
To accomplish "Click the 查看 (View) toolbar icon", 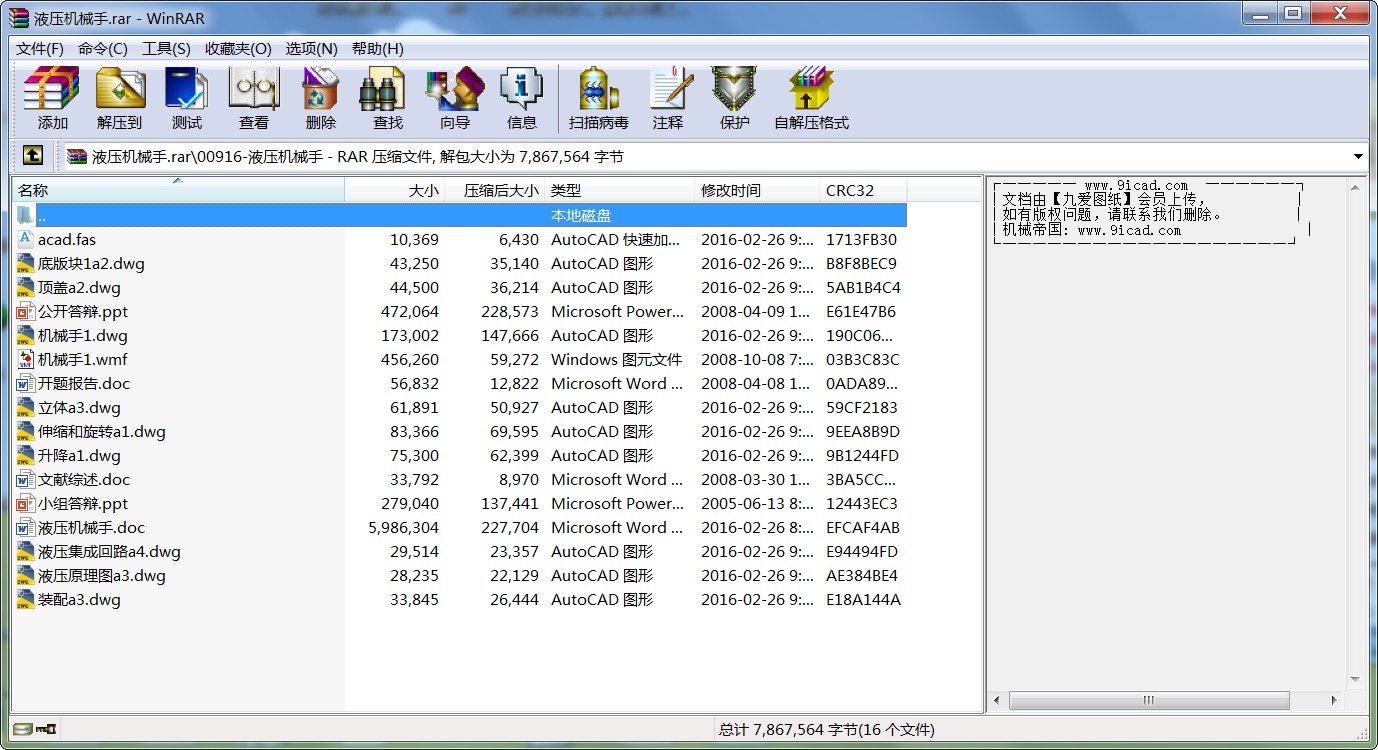I will coord(254,99).
